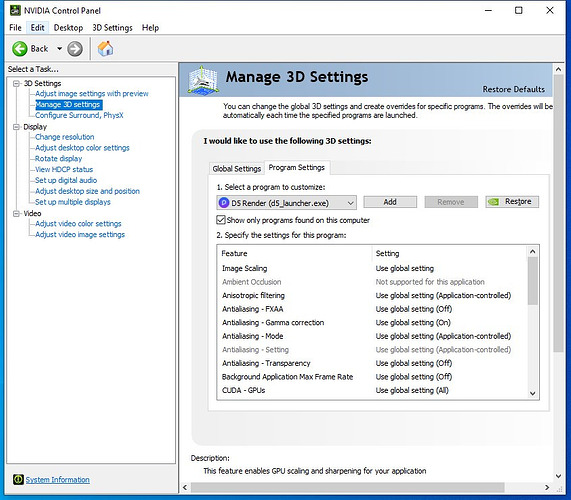The image size is (571, 500).
Task: Click the NVIDIA logo on the Restore button
Action: [493, 202]
